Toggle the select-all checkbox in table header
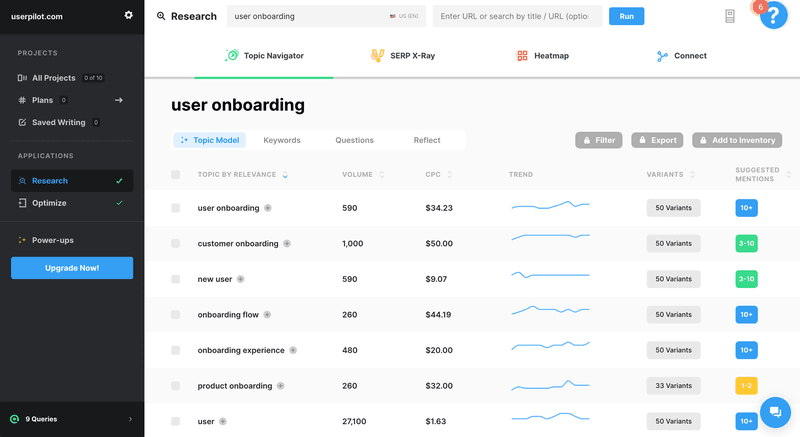 176,175
